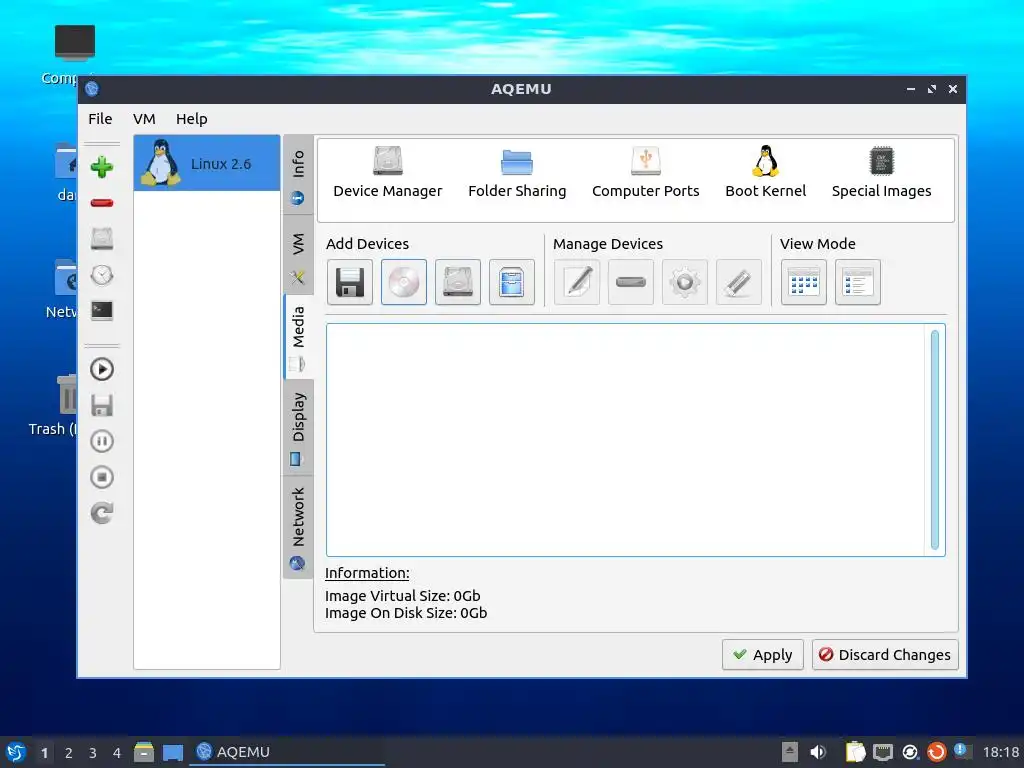1024x768 pixels.
Task: Switch to the Info tab
Action: click(298, 175)
